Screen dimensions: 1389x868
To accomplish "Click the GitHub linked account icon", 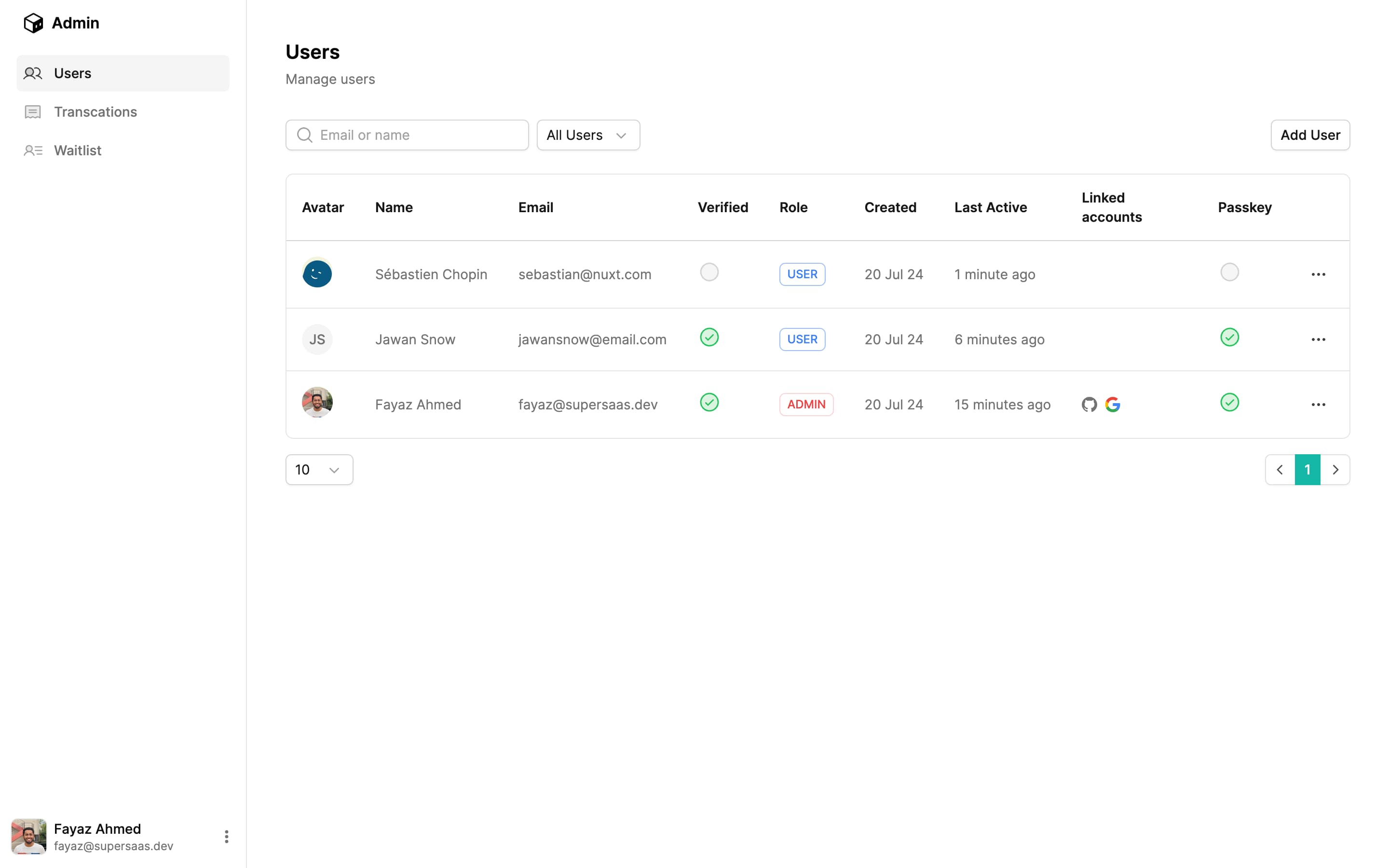I will pyautogui.click(x=1089, y=405).
